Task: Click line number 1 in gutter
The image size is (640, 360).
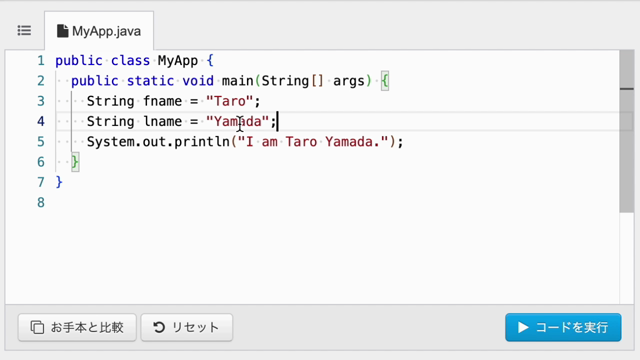Action: (x=41, y=61)
